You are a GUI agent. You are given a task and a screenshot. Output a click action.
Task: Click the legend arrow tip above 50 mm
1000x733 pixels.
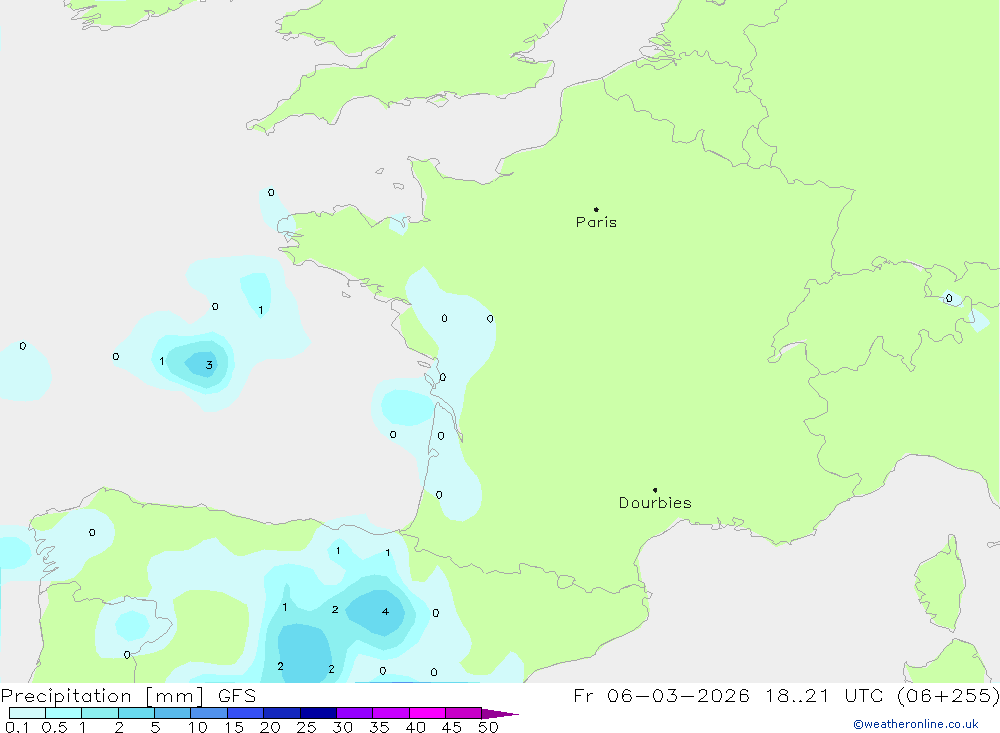(500, 714)
